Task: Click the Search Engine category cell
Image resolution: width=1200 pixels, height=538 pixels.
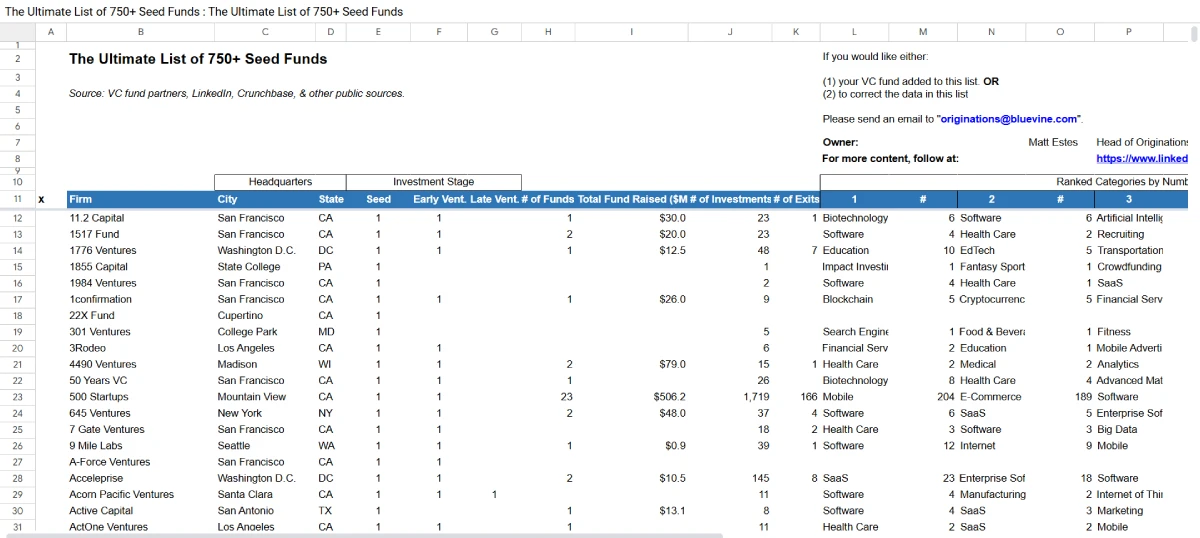Action: coord(854,332)
